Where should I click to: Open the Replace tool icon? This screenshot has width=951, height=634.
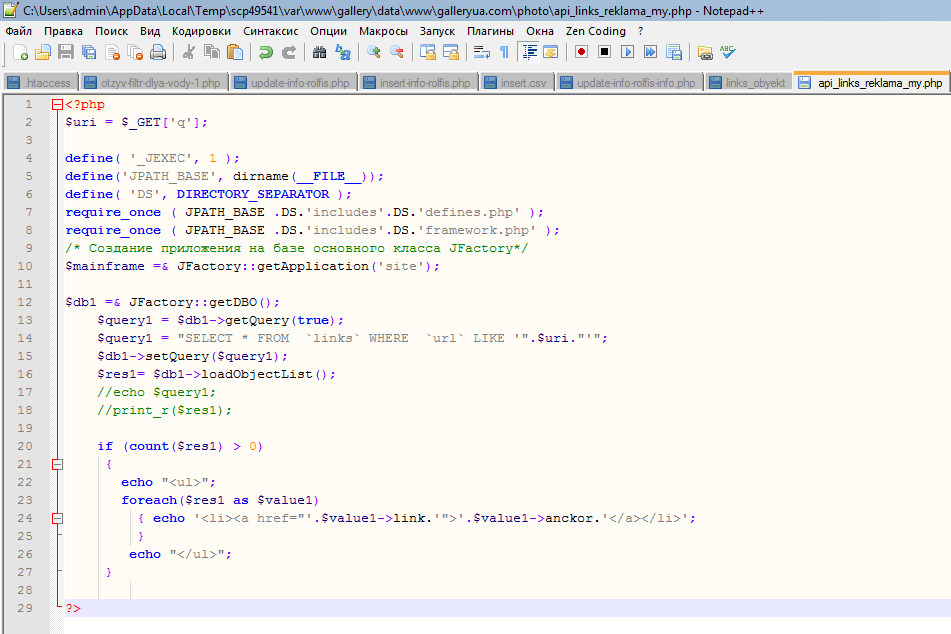pyautogui.click(x=343, y=53)
